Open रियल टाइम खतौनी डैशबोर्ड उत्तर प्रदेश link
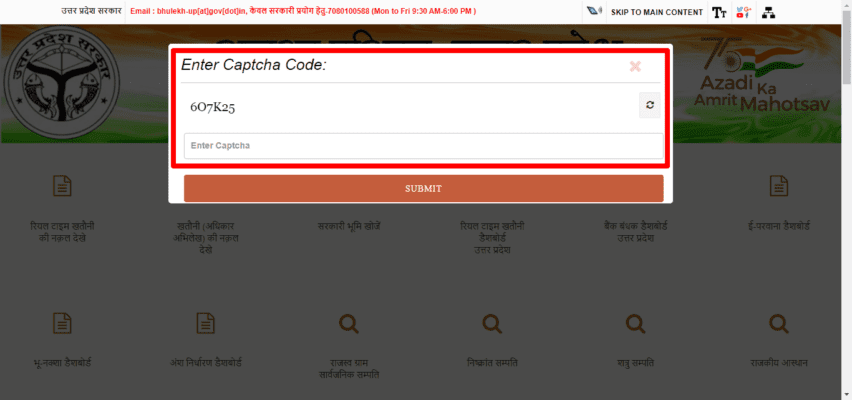This screenshot has width=852, height=400. [492, 238]
